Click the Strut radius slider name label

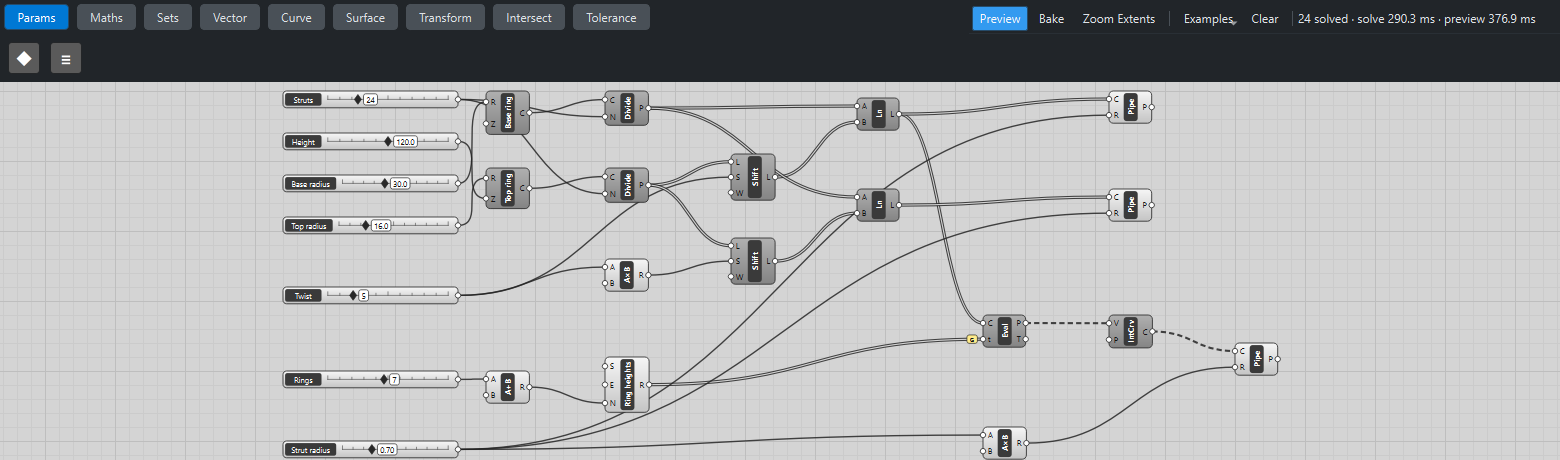tap(311, 450)
